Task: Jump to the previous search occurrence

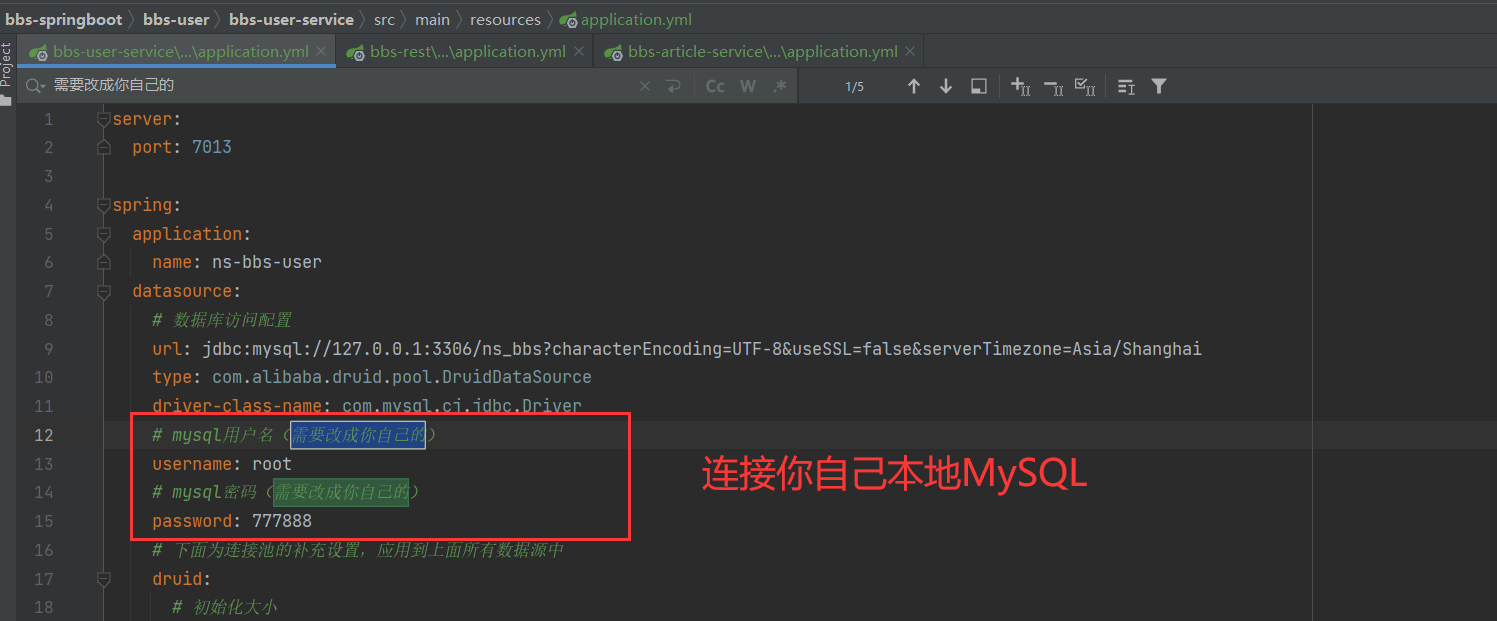Action: pos(913,86)
